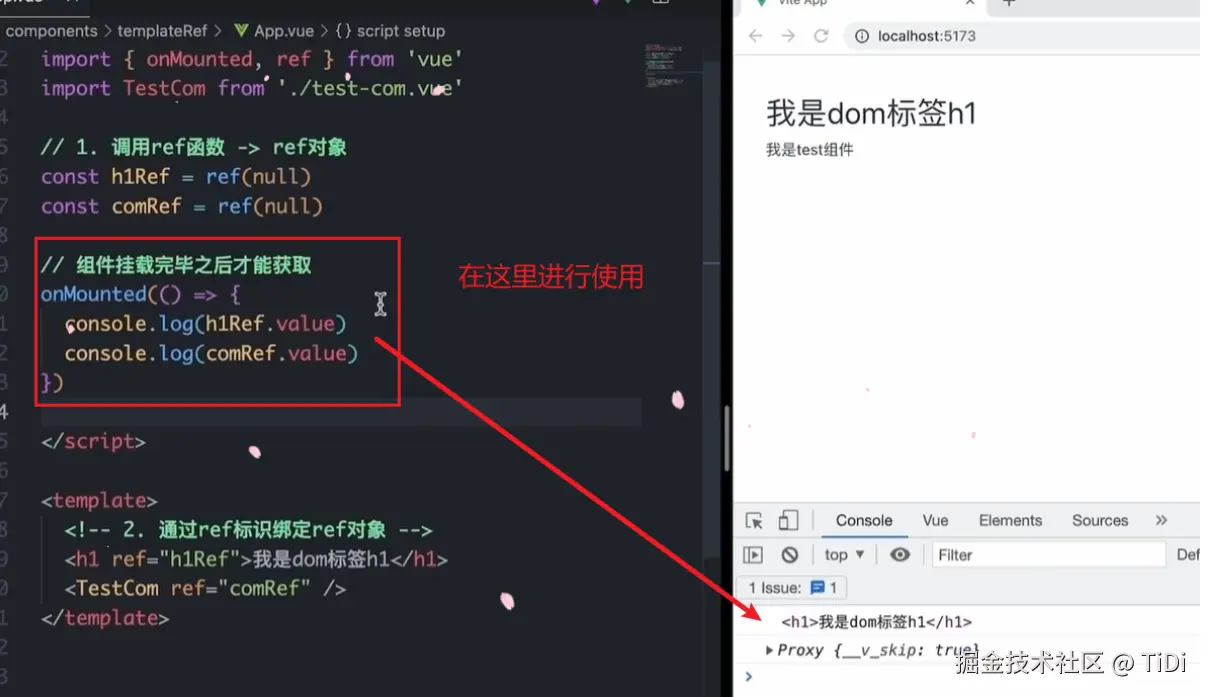This screenshot has height=697, width=1207.
Task: Place cursor on import TestCom line
Action: click(252, 88)
